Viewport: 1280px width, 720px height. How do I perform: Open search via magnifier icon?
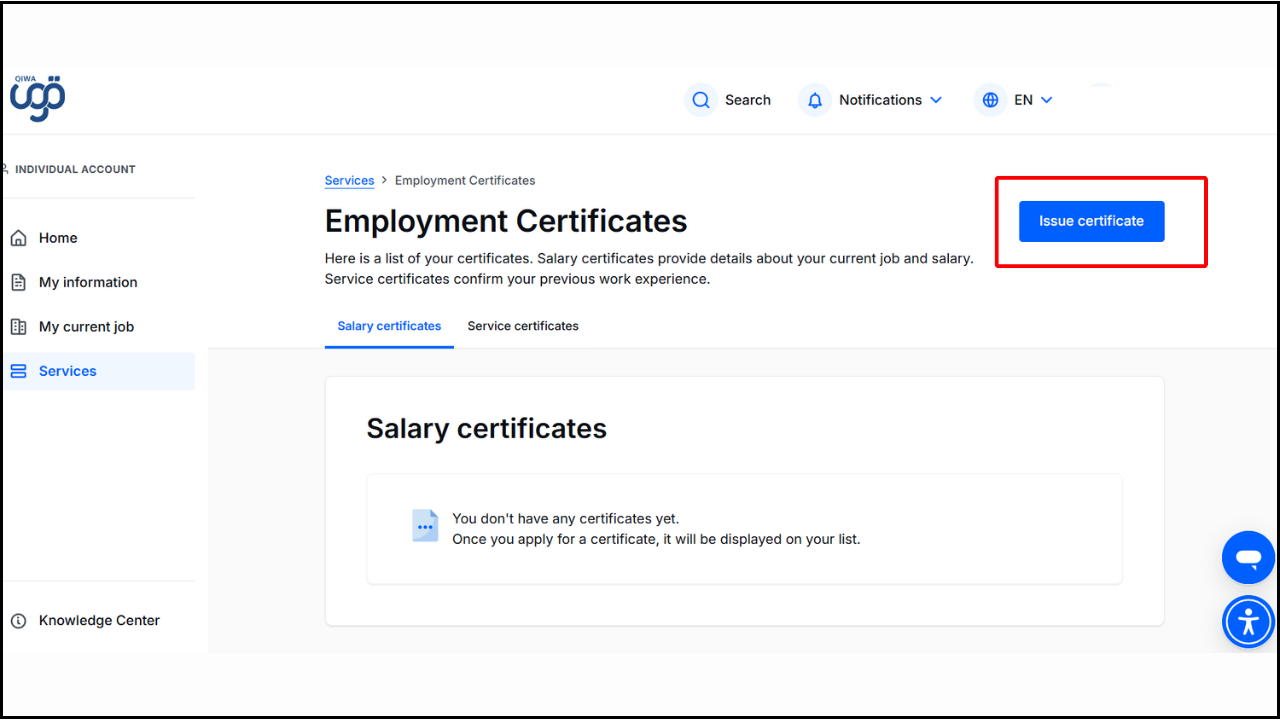(x=701, y=100)
